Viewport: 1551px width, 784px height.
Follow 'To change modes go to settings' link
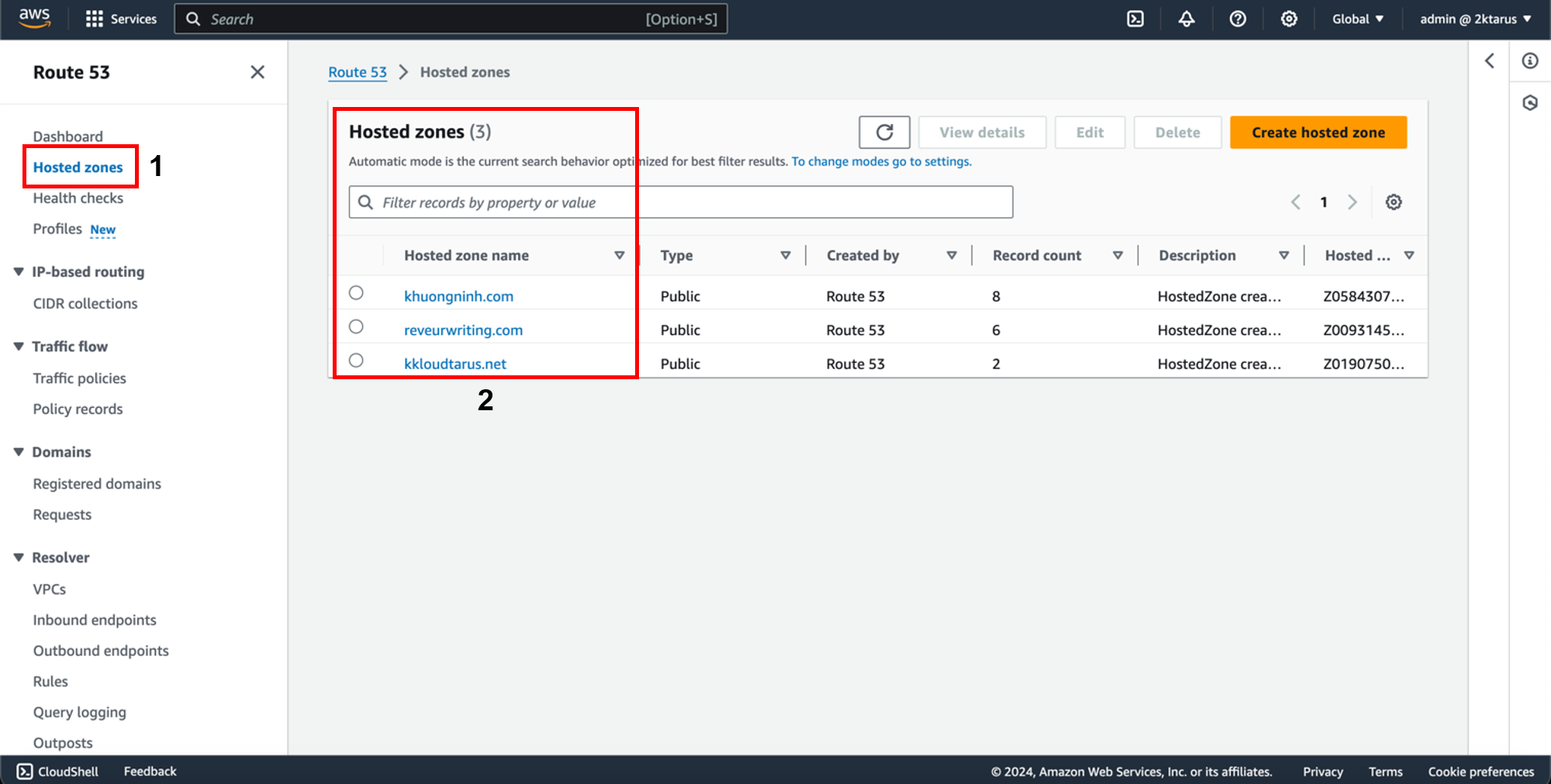coord(881,161)
